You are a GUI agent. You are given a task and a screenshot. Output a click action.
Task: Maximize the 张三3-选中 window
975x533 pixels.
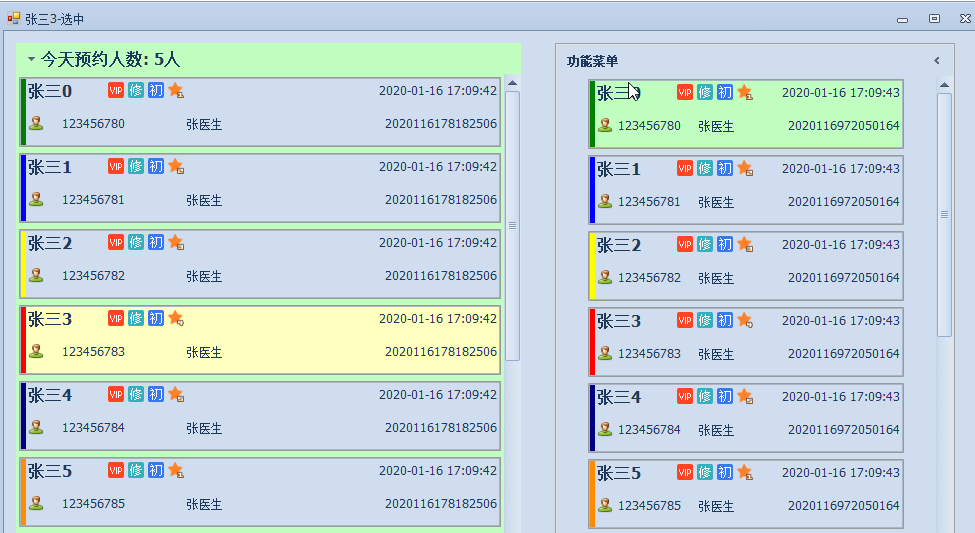tap(934, 19)
